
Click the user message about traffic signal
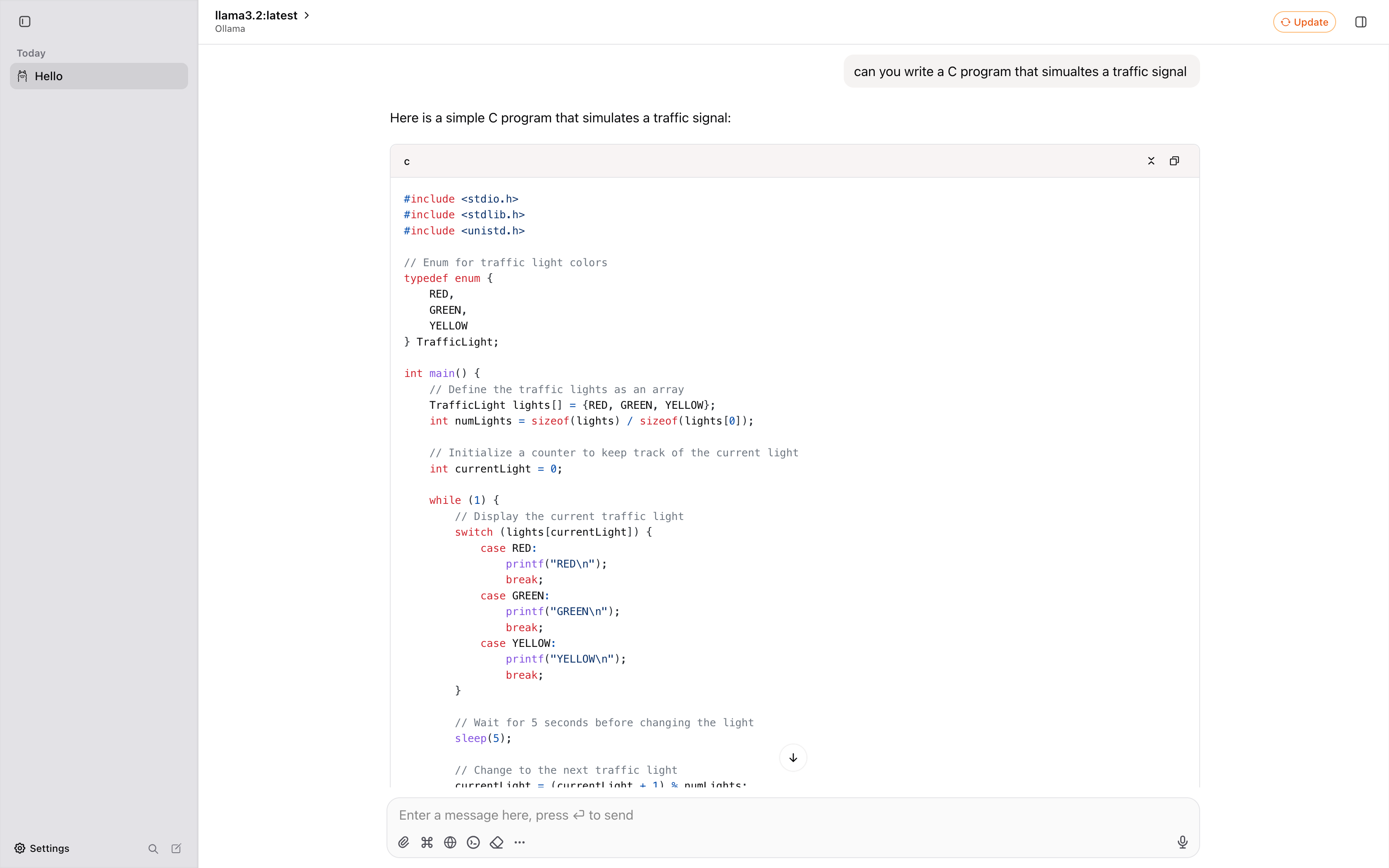pyautogui.click(x=1021, y=71)
